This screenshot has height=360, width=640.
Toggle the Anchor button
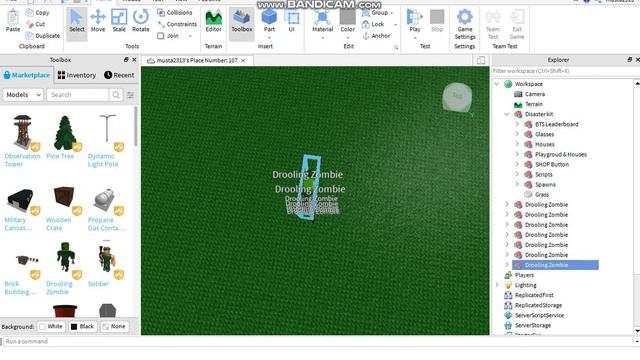point(376,36)
